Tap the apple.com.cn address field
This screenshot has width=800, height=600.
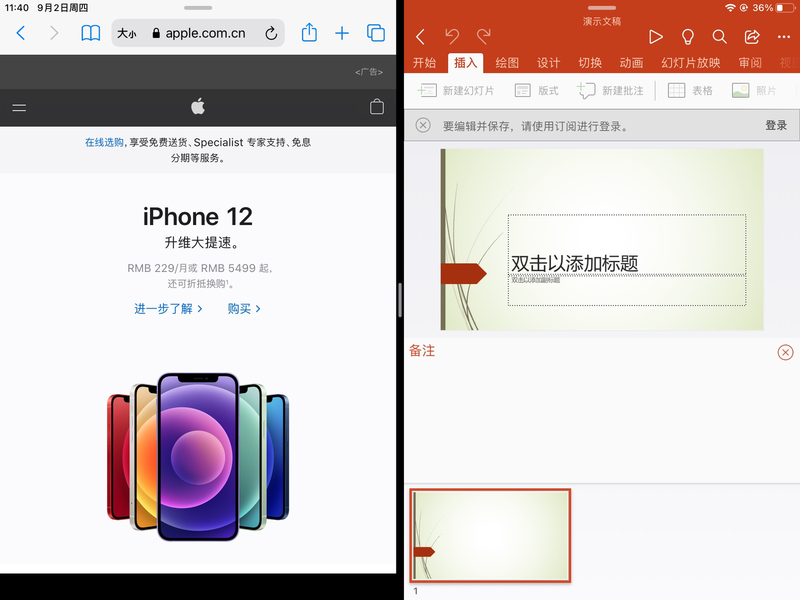(x=199, y=34)
